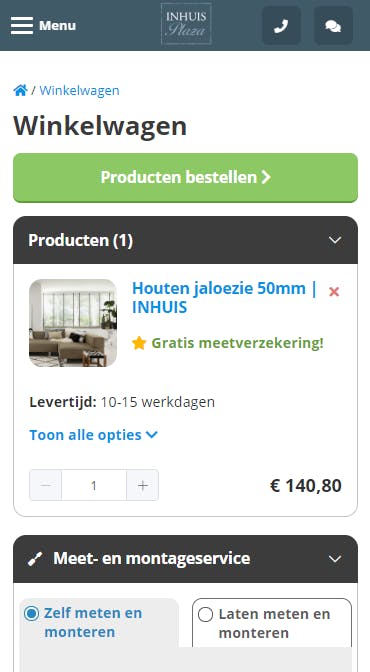Go to home via house icon

pos(20,90)
